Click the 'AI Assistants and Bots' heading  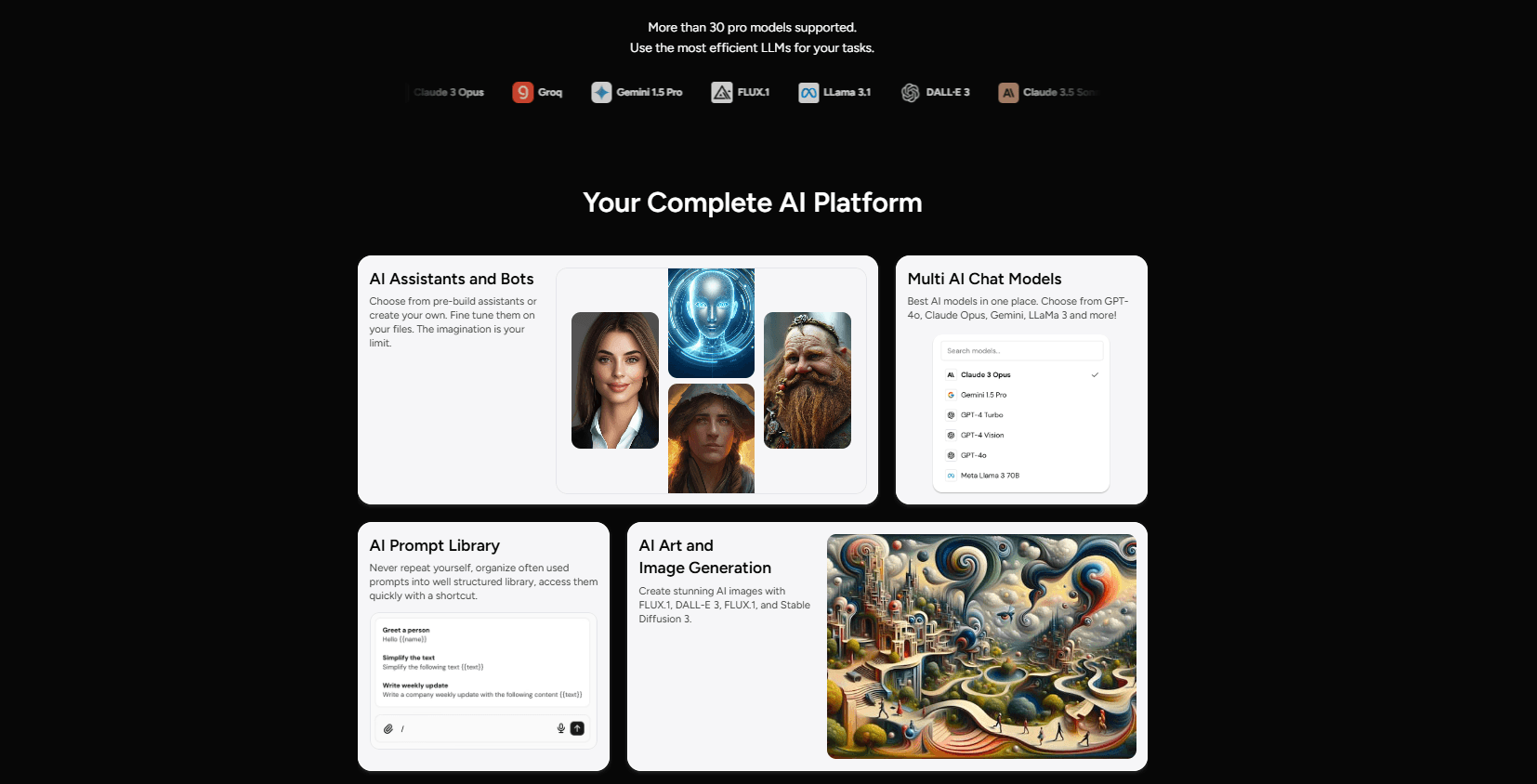click(452, 280)
